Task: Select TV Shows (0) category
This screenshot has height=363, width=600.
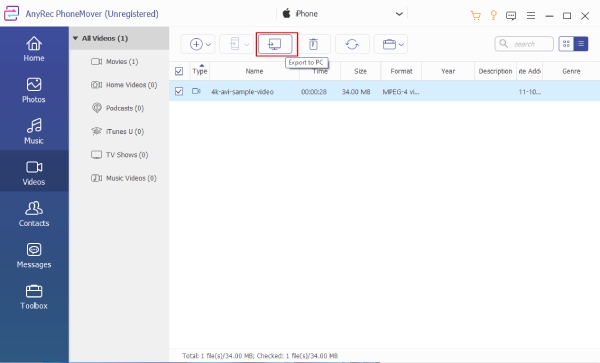Action: [119, 155]
